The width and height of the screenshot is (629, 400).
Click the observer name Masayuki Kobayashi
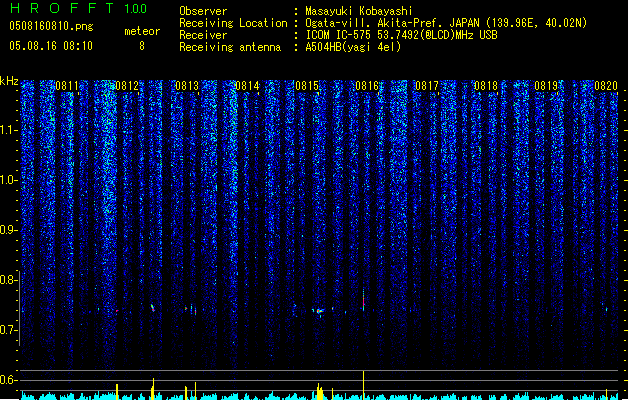click(x=359, y=11)
